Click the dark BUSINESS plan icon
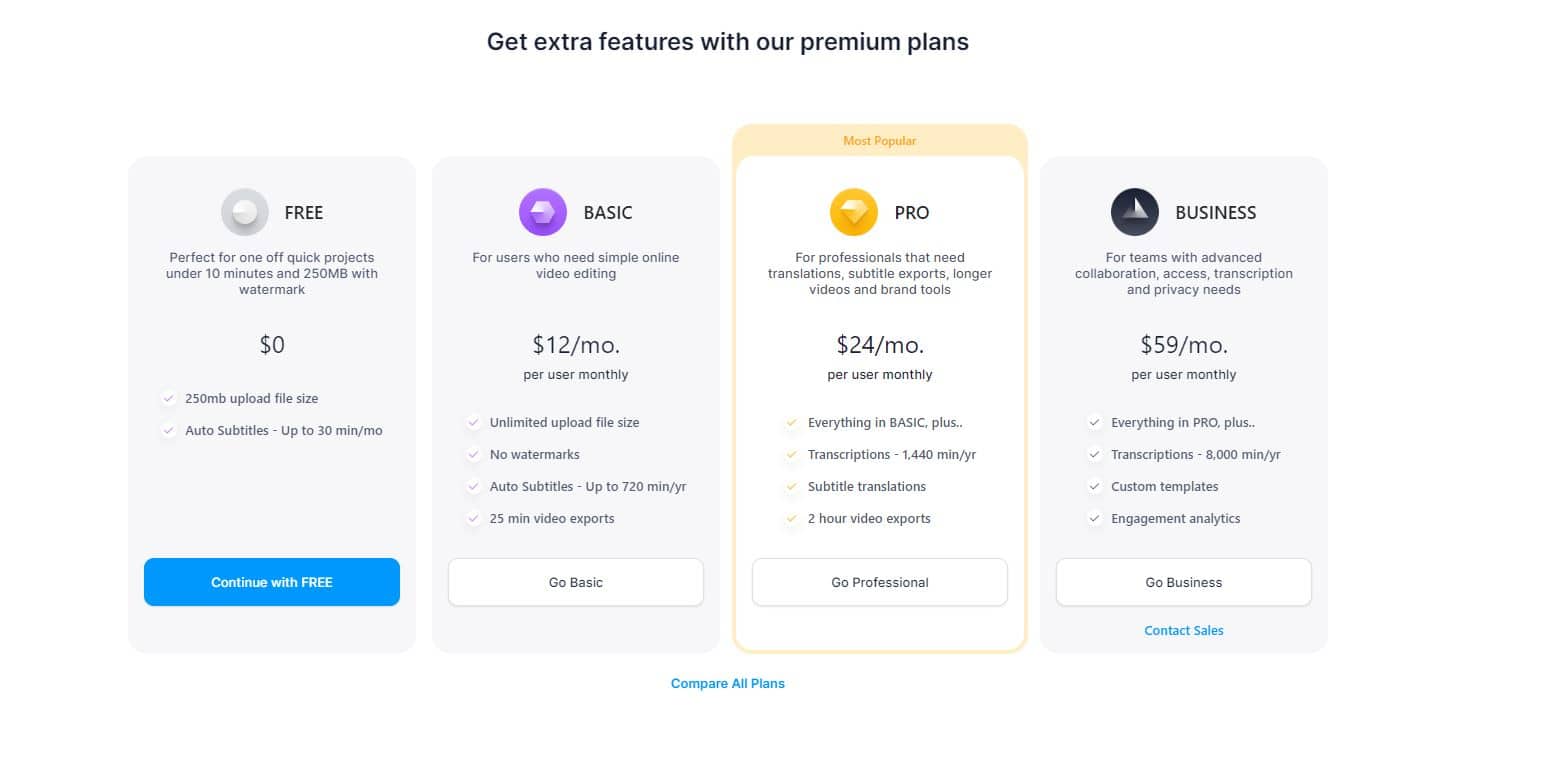This screenshot has height=771, width=1567. 1135,212
